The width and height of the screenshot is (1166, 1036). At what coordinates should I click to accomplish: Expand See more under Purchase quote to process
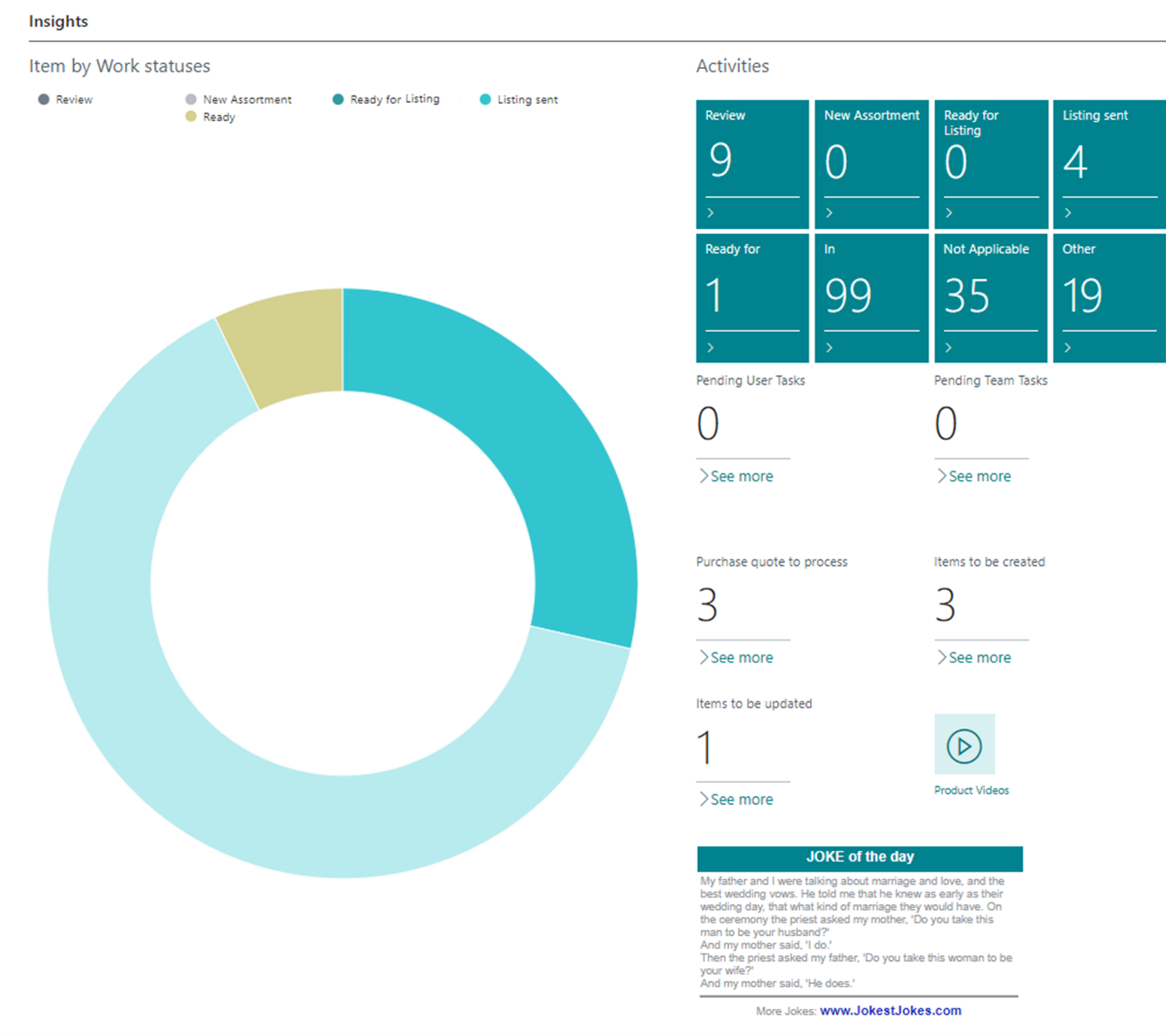(737, 657)
